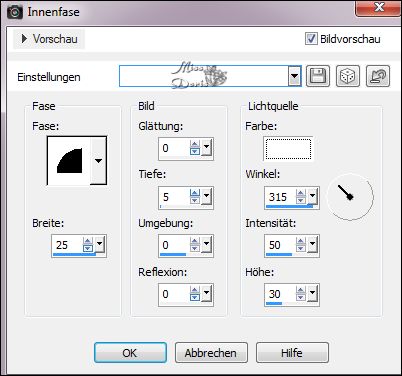The image size is (402, 376).
Task: Click the Hilfe button
Action: coord(292,353)
